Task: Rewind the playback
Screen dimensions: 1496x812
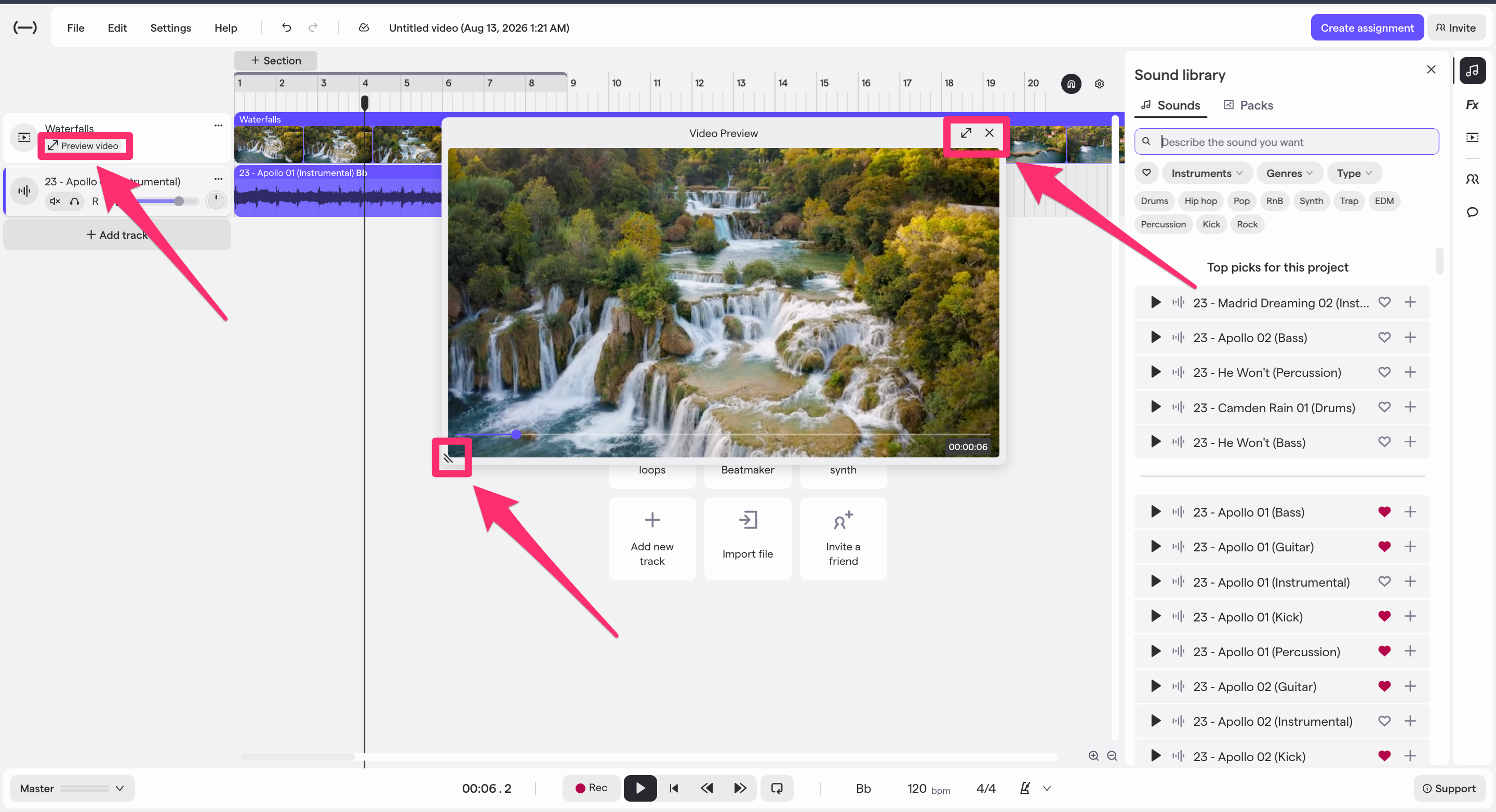Action: [x=706, y=788]
